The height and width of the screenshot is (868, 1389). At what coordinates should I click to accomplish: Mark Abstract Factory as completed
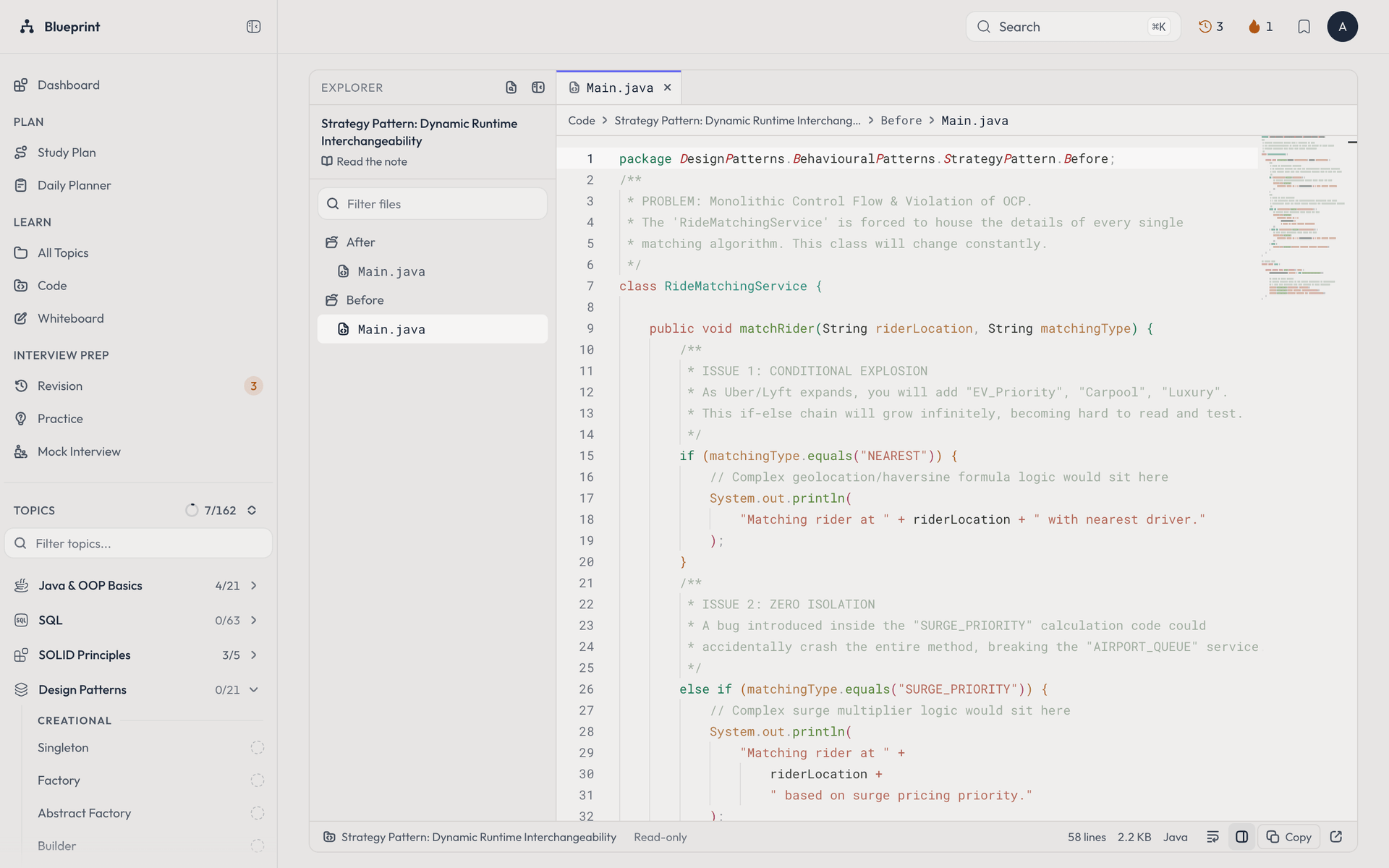[258, 813]
